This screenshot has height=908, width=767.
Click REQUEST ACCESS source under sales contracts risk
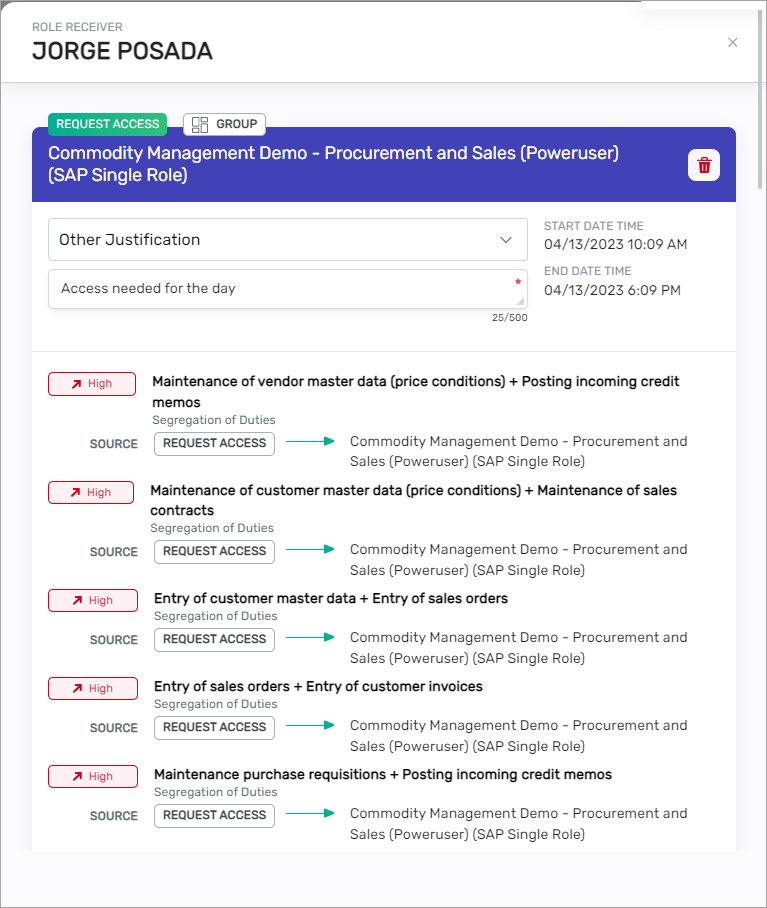pos(214,551)
